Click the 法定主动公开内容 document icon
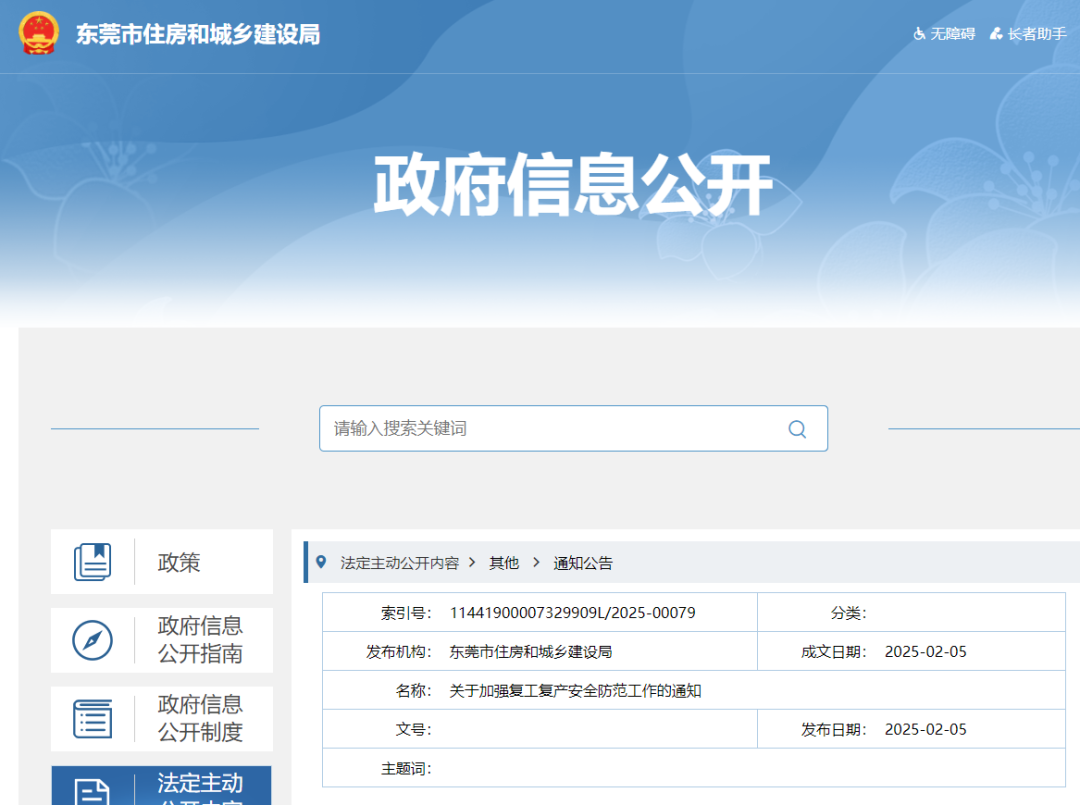 click(92, 792)
